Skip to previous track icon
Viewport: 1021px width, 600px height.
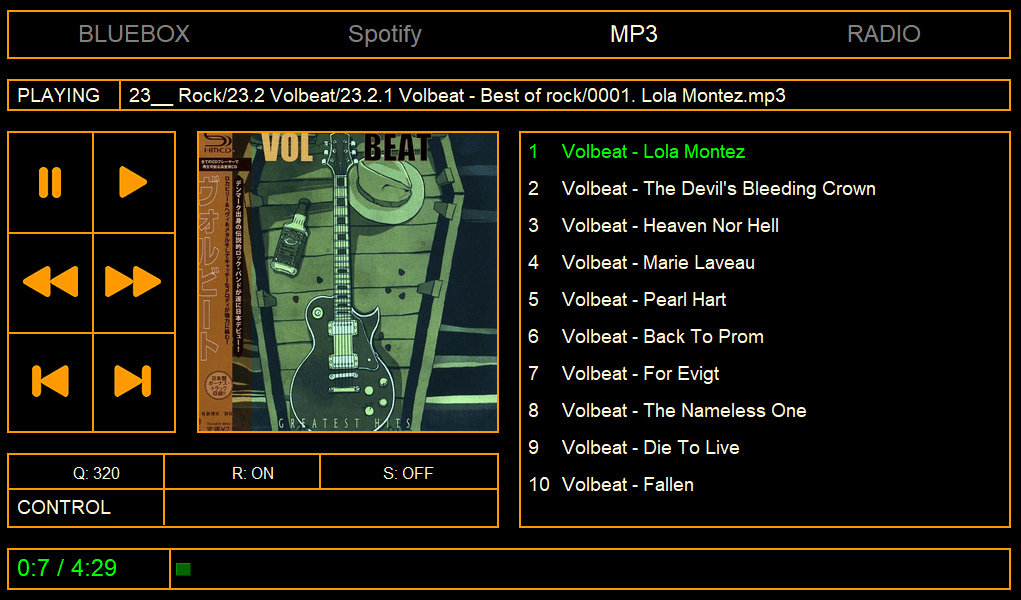tap(50, 381)
